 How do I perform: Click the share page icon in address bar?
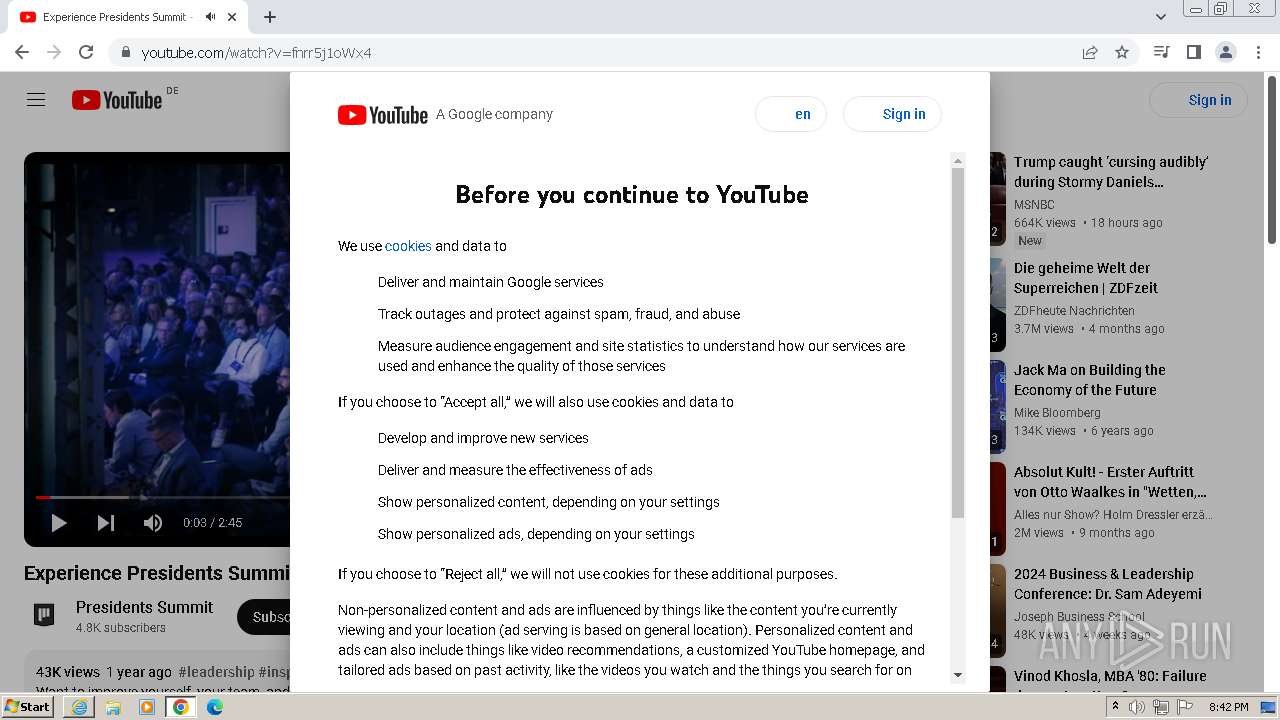point(1090,52)
